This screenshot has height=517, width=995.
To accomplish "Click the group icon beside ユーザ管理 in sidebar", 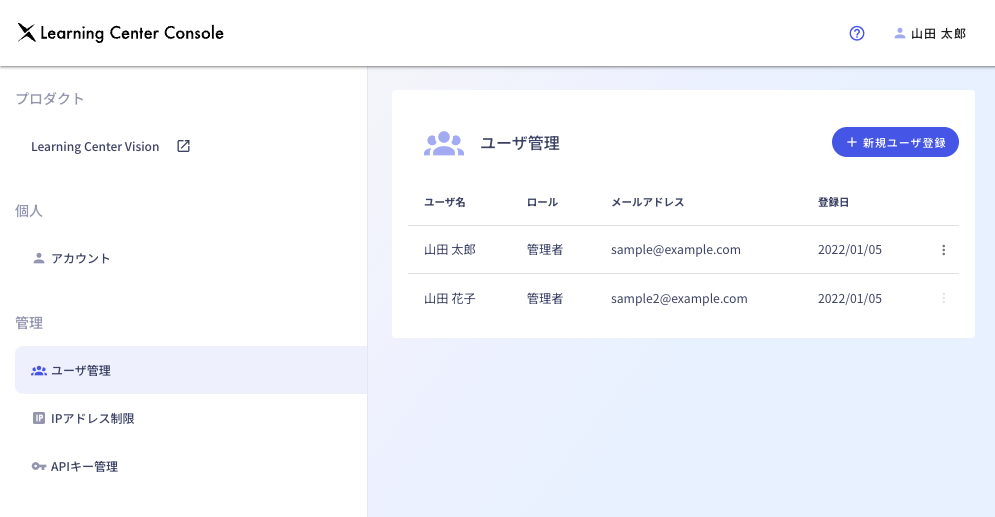I will point(39,370).
